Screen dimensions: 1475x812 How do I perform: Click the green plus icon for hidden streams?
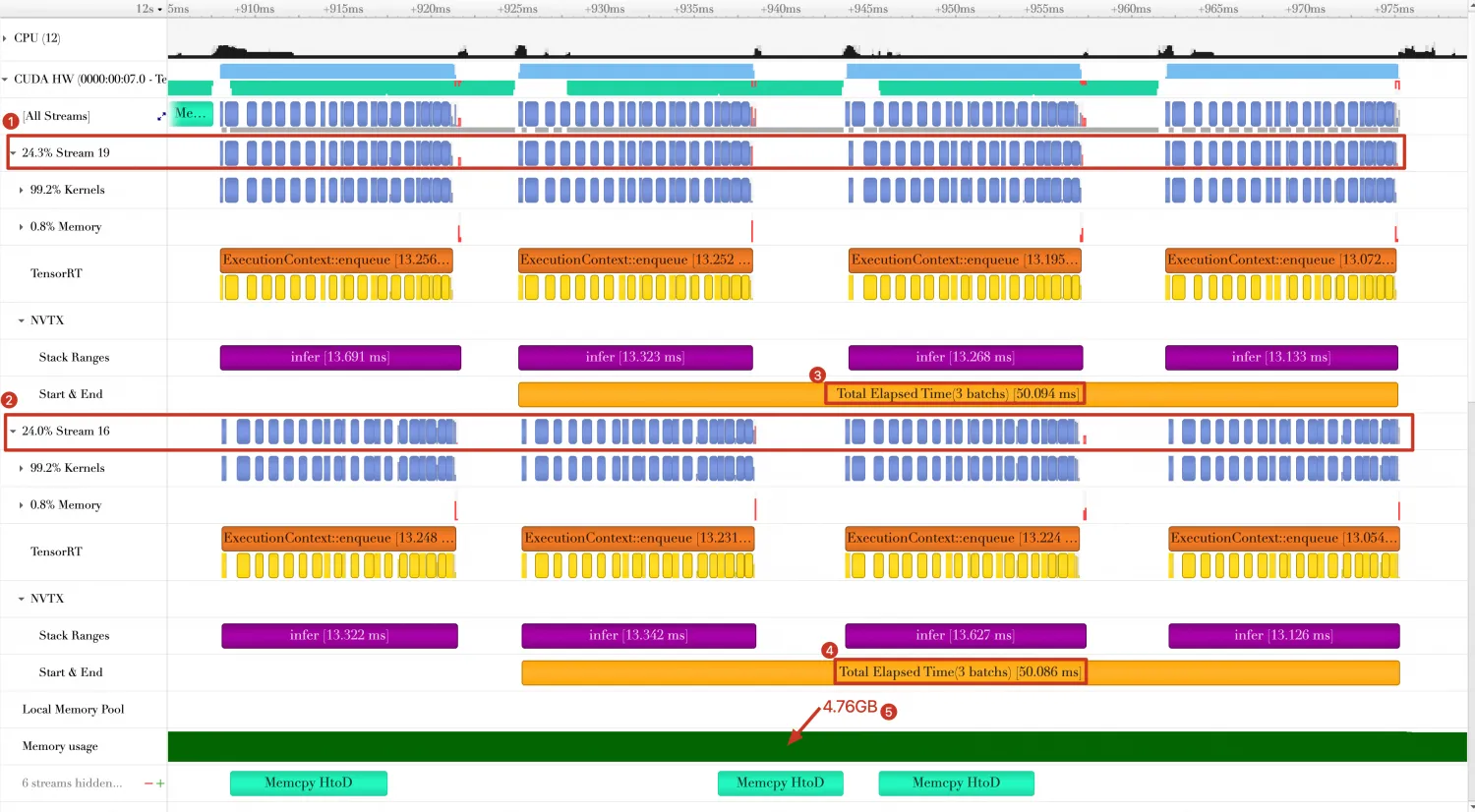160,783
